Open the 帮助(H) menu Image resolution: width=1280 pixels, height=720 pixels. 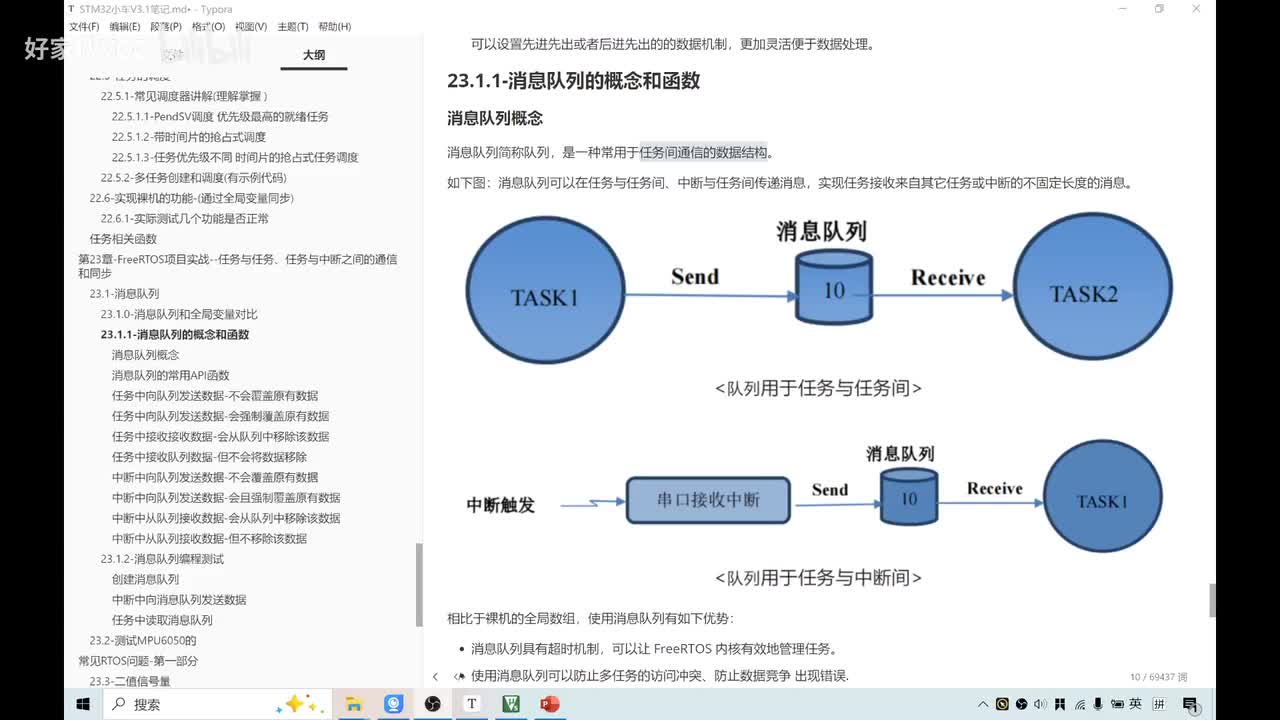[x=334, y=27]
